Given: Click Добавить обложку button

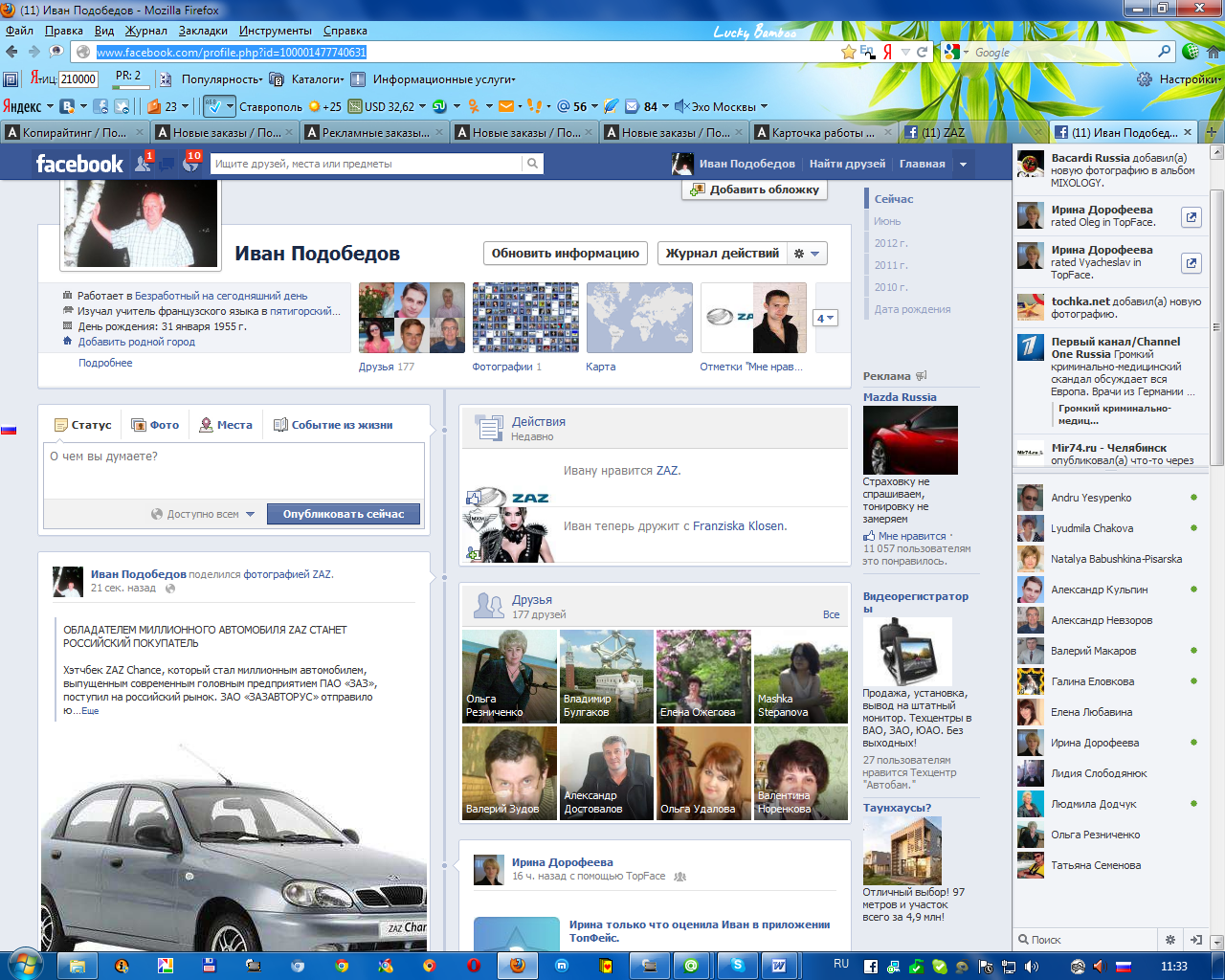Looking at the screenshot, I should 754,189.
